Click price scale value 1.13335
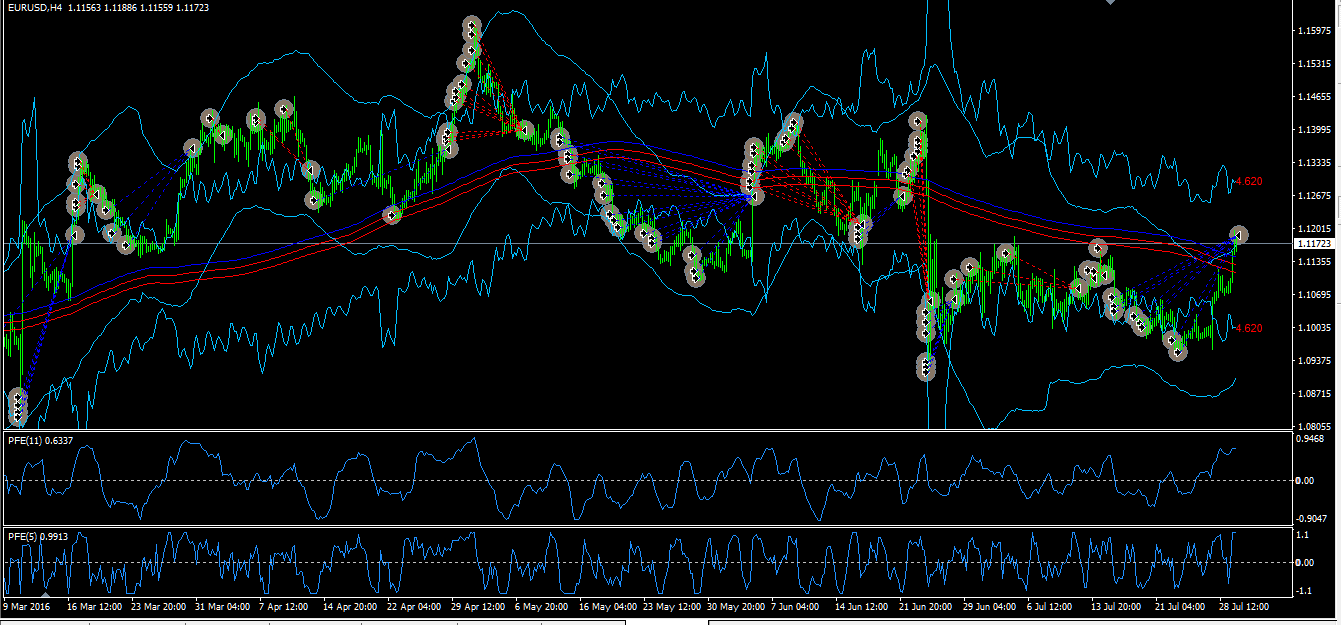Viewport: 1341px width, 625px height. pyautogui.click(x=1313, y=163)
